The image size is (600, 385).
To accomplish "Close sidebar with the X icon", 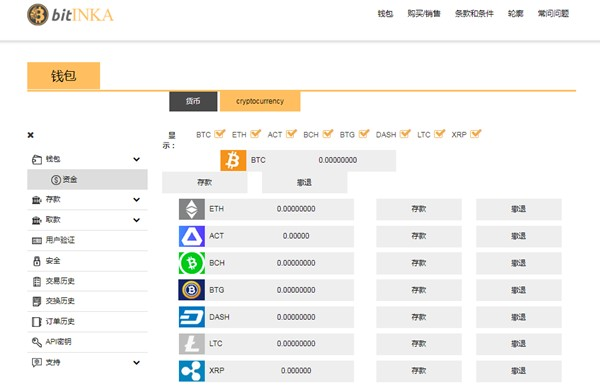I will coord(31,135).
